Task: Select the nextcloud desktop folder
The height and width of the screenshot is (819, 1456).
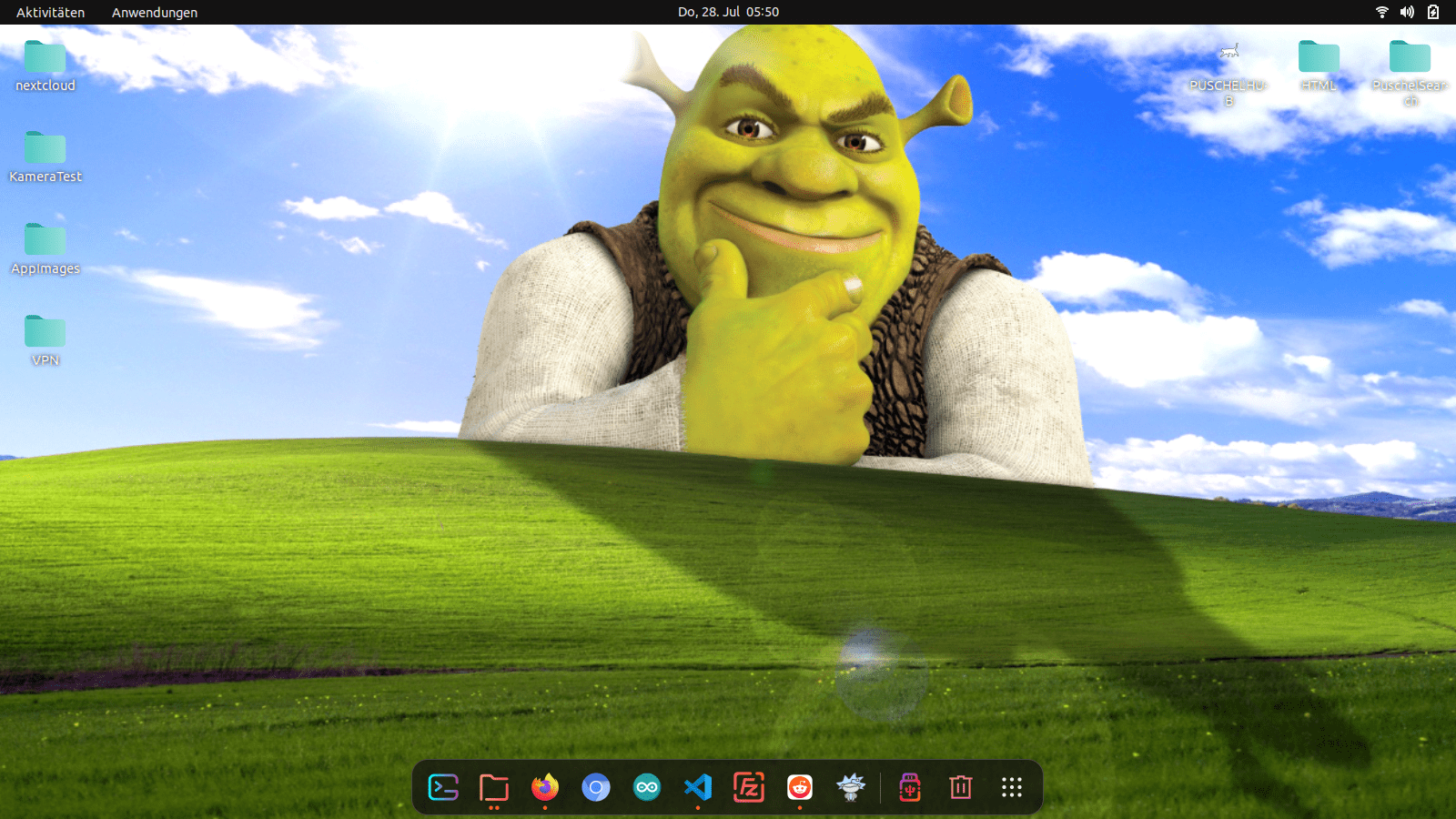Action: (45, 66)
